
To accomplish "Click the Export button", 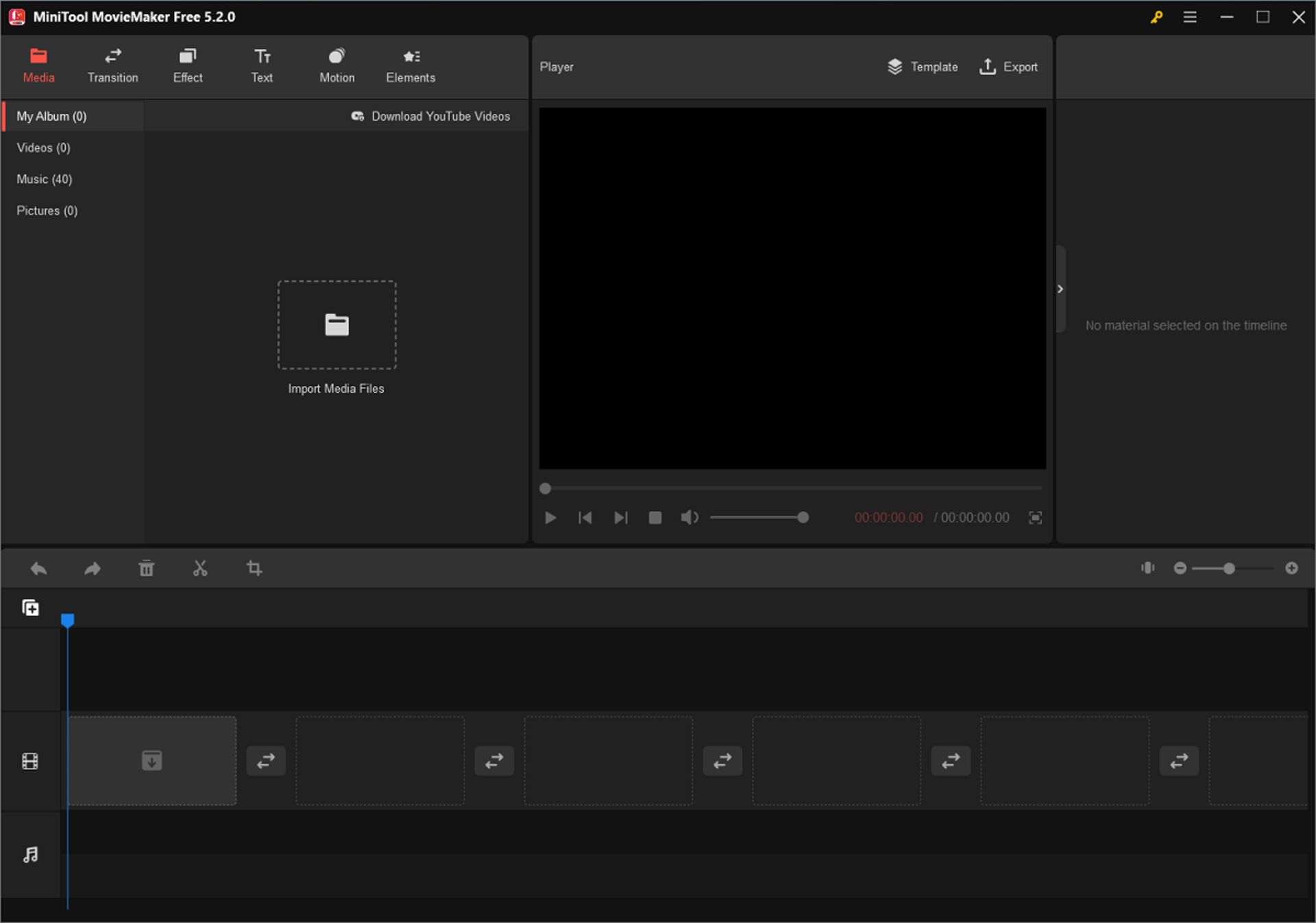I will 1008,67.
